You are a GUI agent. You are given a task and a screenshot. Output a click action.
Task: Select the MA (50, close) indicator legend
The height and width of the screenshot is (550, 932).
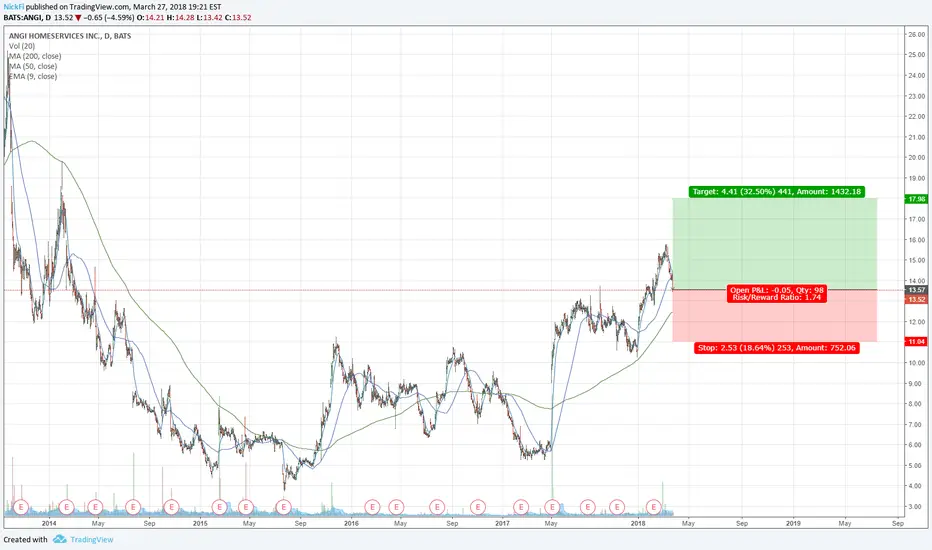(x=33, y=66)
